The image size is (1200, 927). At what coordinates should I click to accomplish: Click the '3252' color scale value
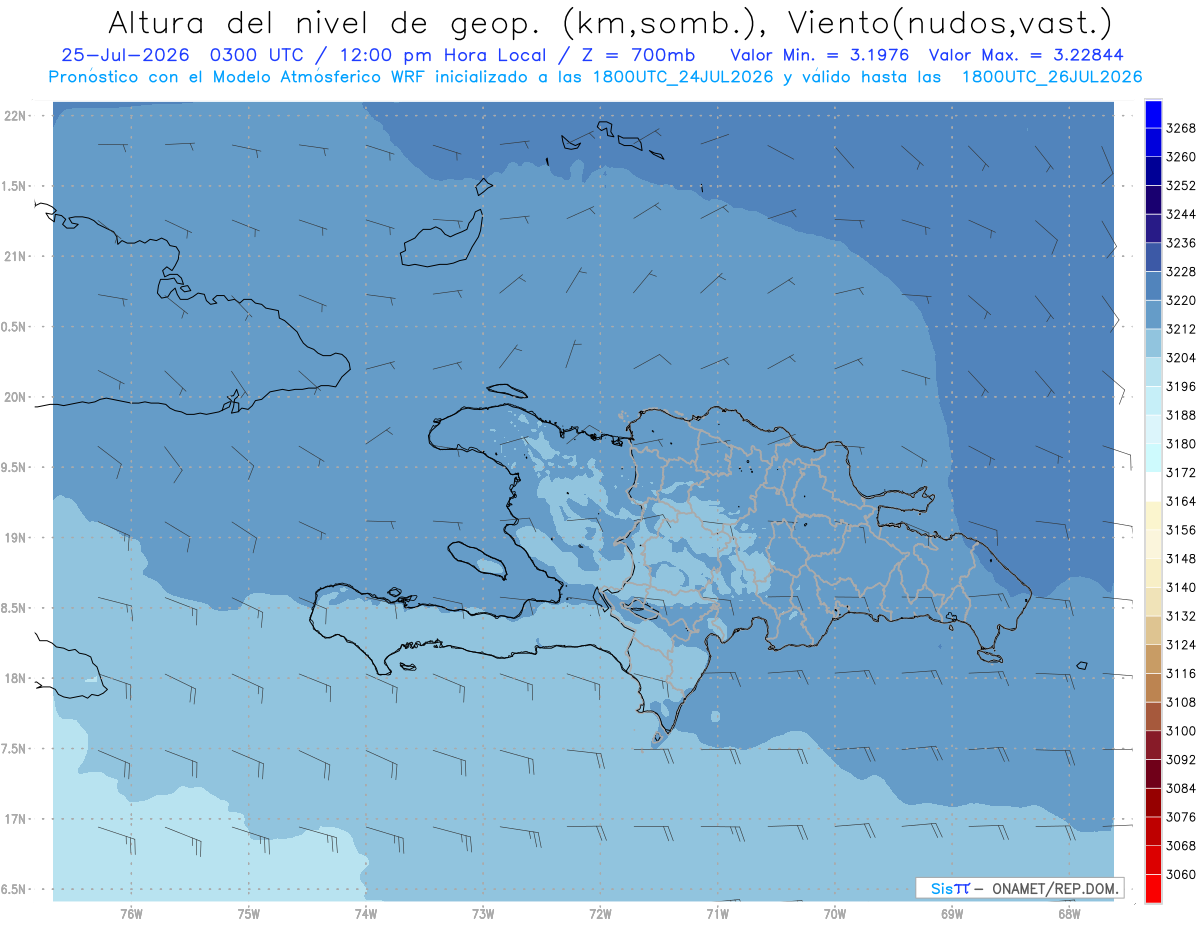1181,186
